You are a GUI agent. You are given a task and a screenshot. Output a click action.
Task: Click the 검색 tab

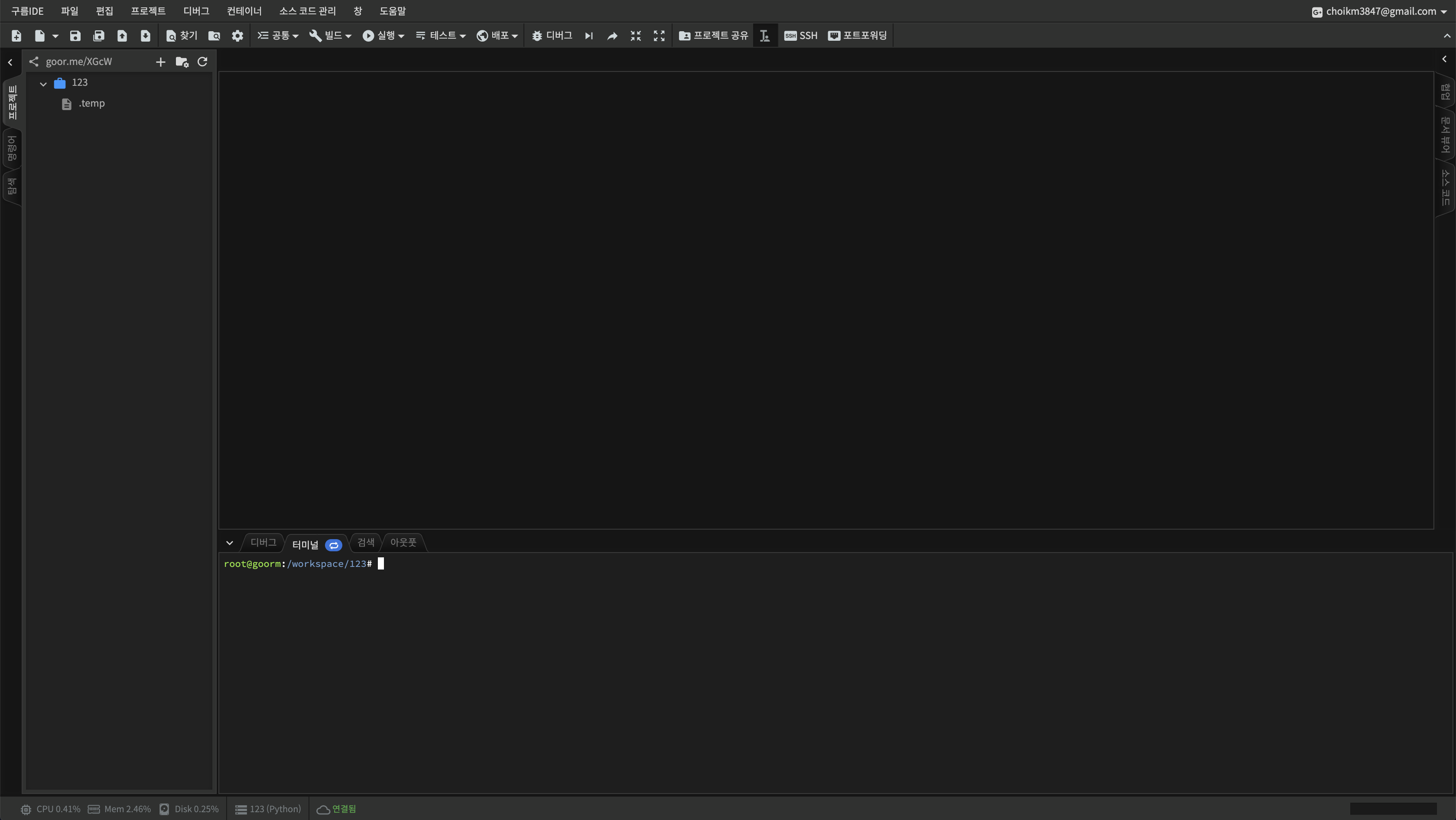(x=365, y=542)
